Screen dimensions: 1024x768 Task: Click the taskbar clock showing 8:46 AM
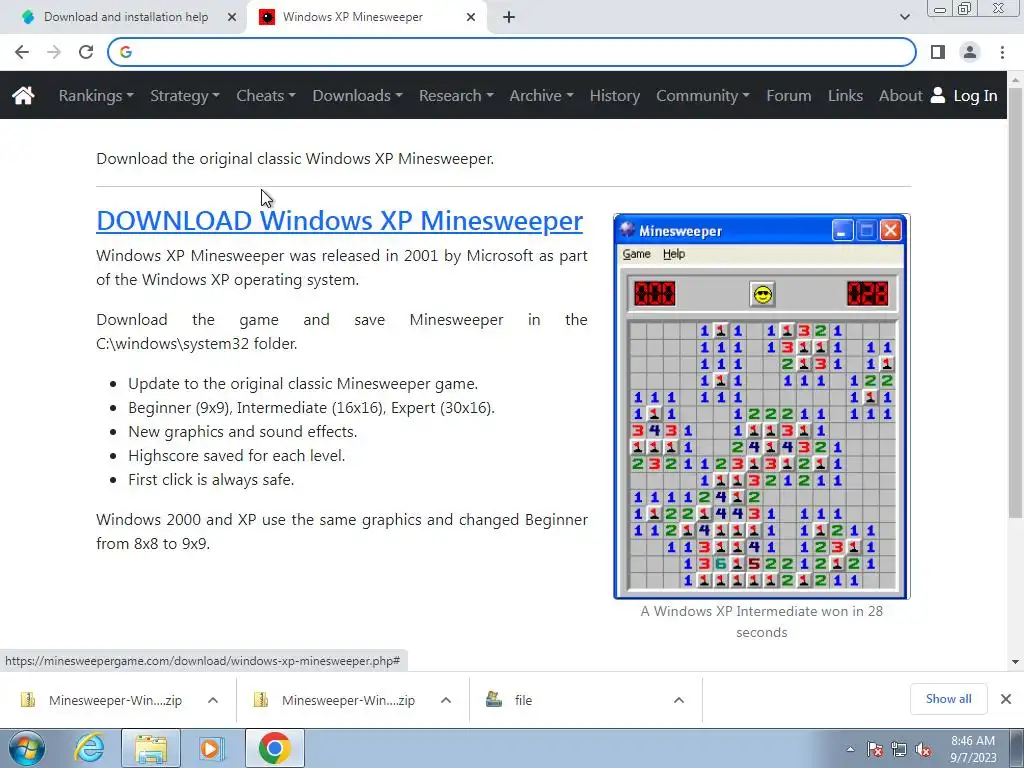coord(972,749)
